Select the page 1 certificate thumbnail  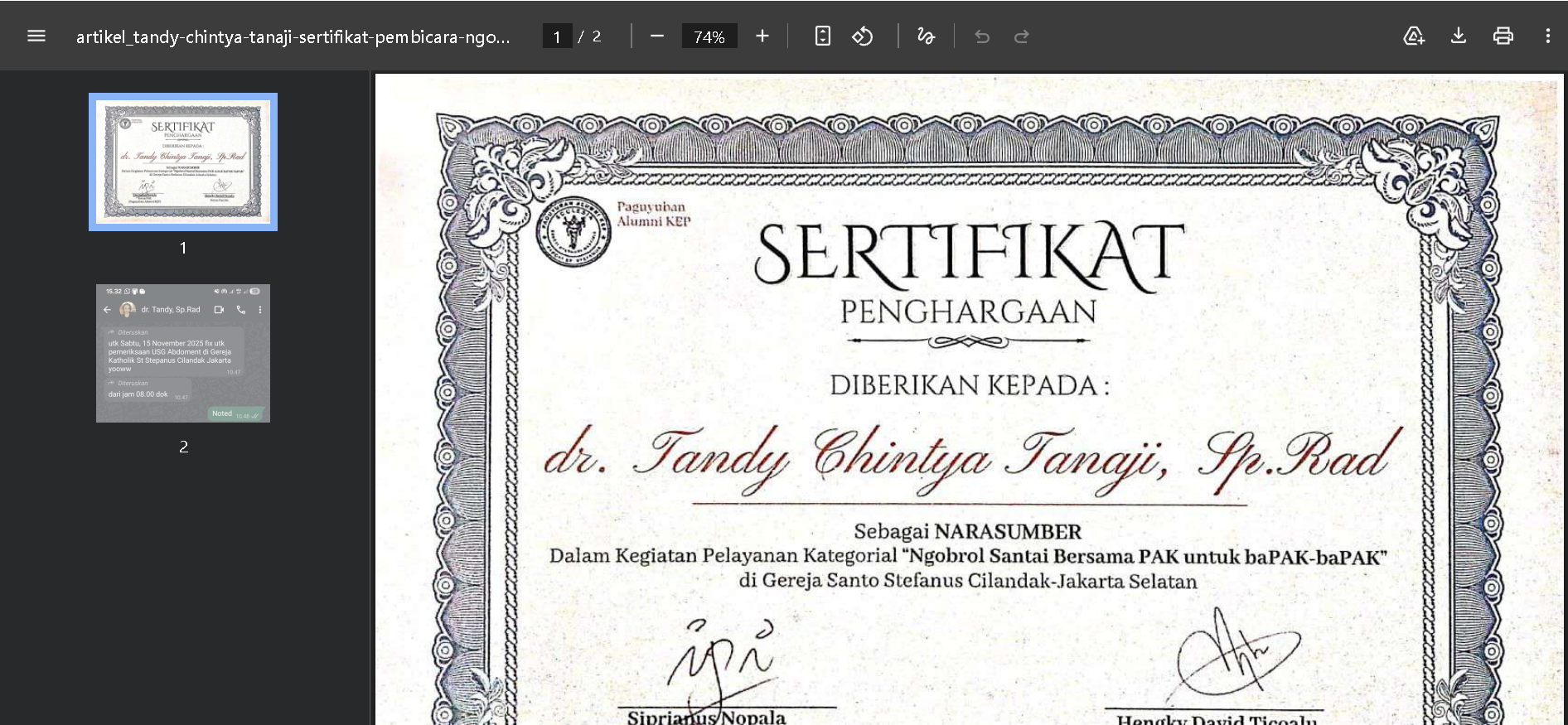click(x=183, y=162)
